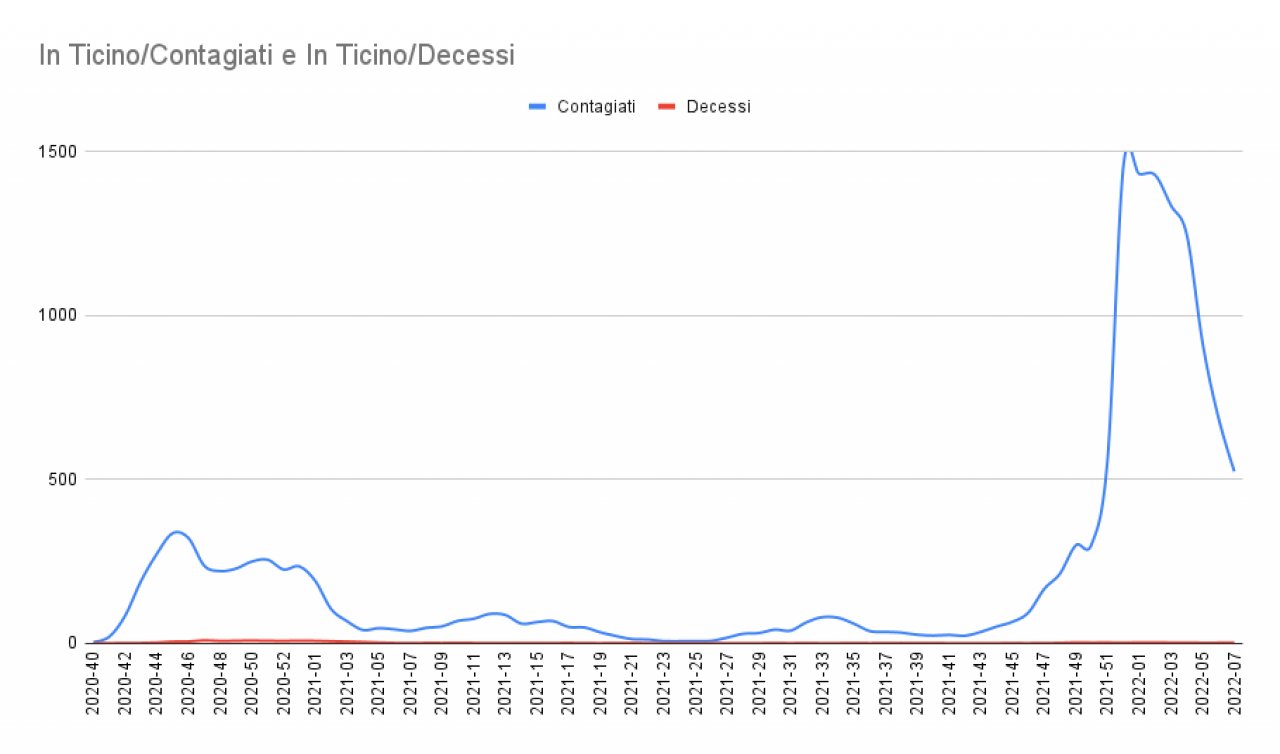Click the red Decessi legend swatch
The height and width of the screenshot is (754, 1280).
point(668,107)
